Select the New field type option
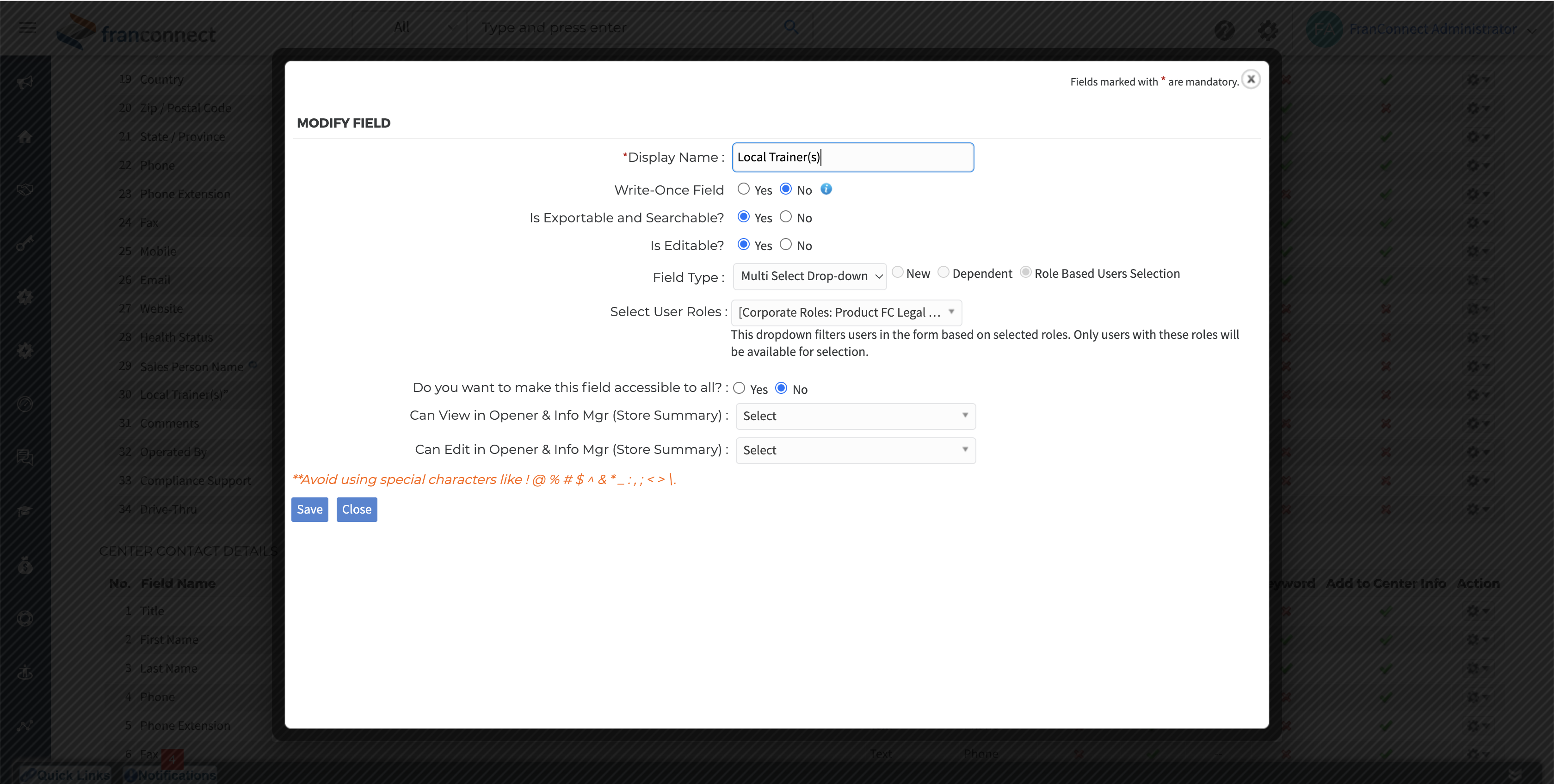 pyautogui.click(x=898, y=273)
